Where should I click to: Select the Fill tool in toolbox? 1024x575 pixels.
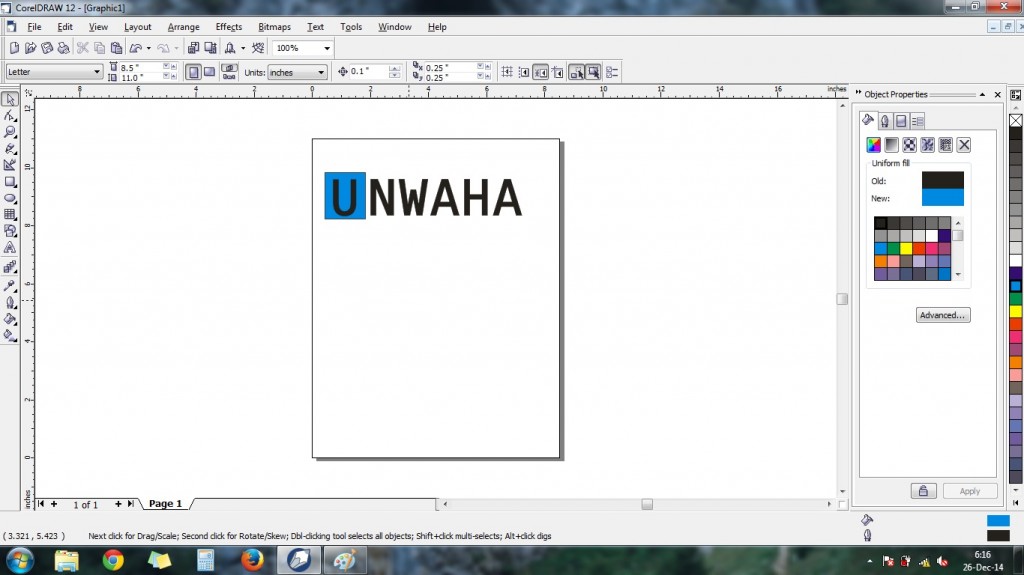tap(10, 319)
